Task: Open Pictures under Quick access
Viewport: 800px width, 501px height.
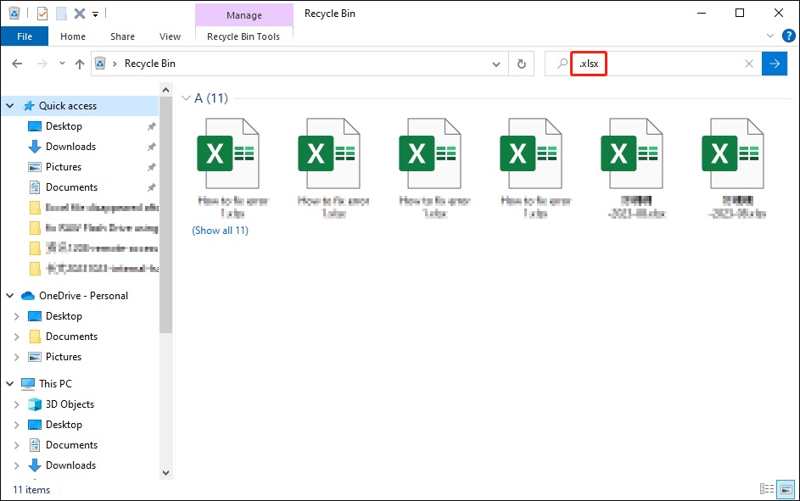Action: [x=63, y=167]
